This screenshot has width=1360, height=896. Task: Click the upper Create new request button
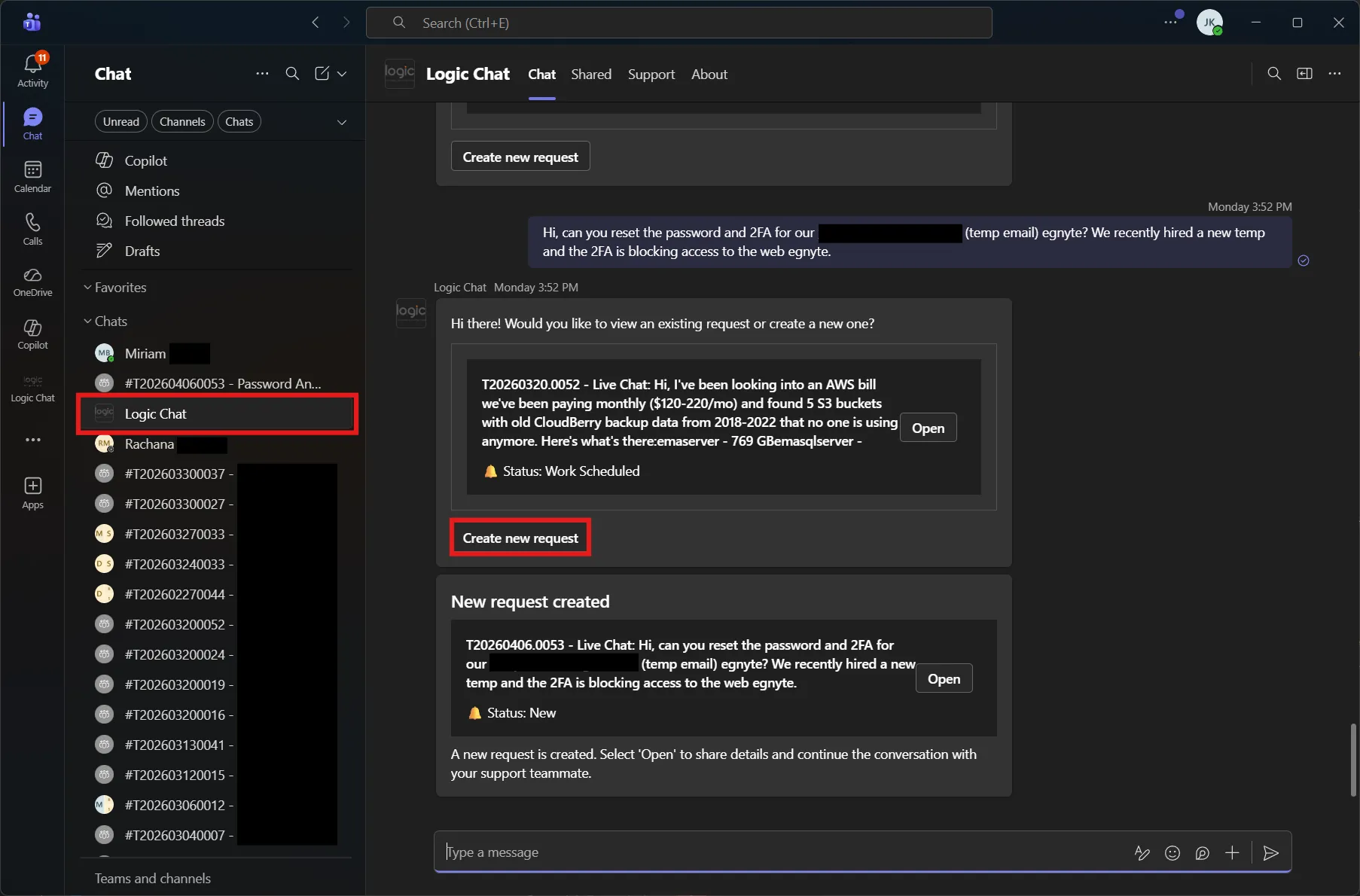pyautogui.click(x=520, y=157)
